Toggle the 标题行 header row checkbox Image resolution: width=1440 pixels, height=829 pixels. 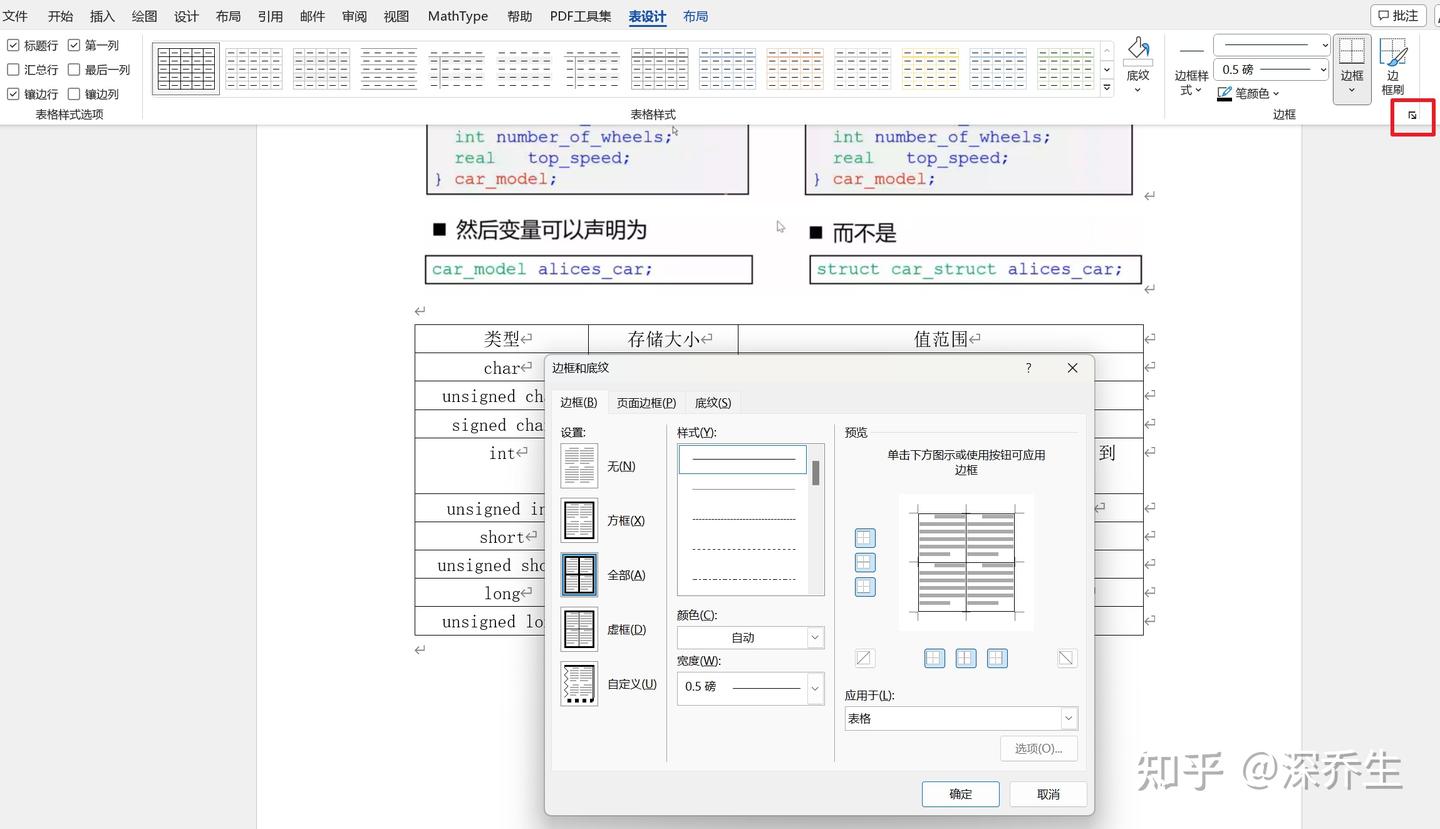click(13, 45)
